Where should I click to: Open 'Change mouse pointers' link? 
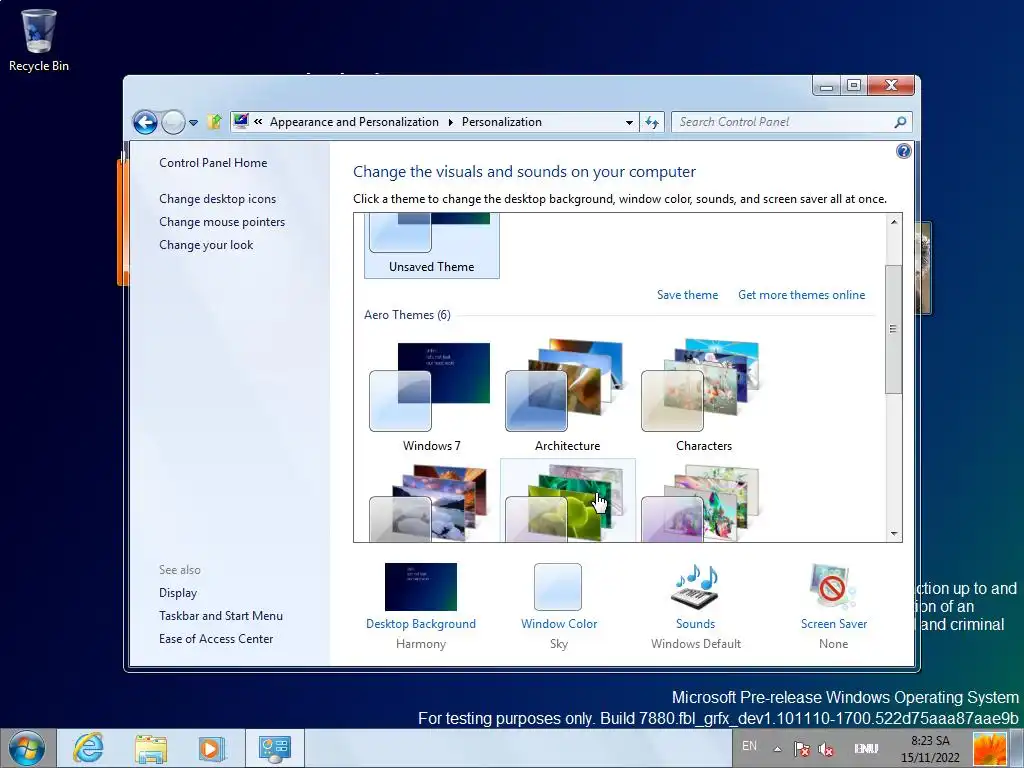point(222,222)
